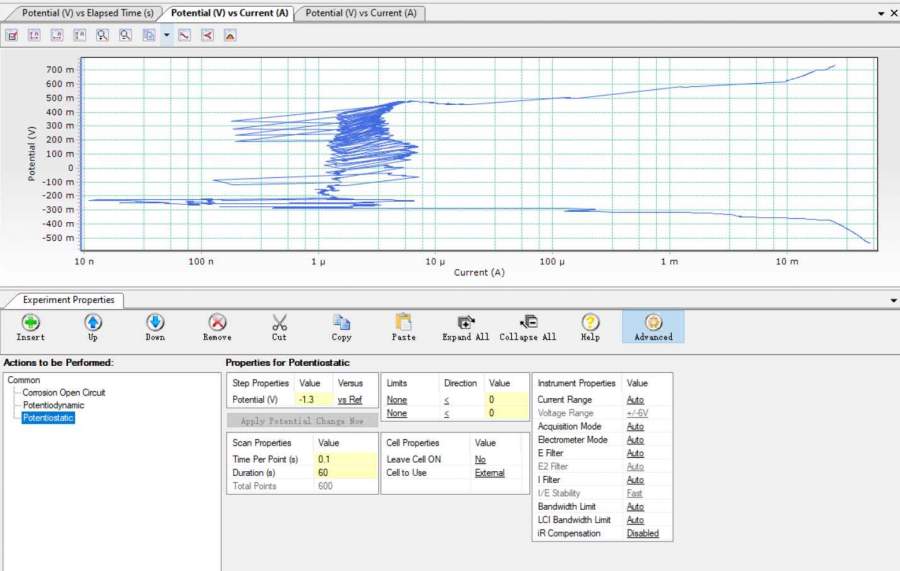Open the graph toolbar dropdown arrow

(166, 35)
